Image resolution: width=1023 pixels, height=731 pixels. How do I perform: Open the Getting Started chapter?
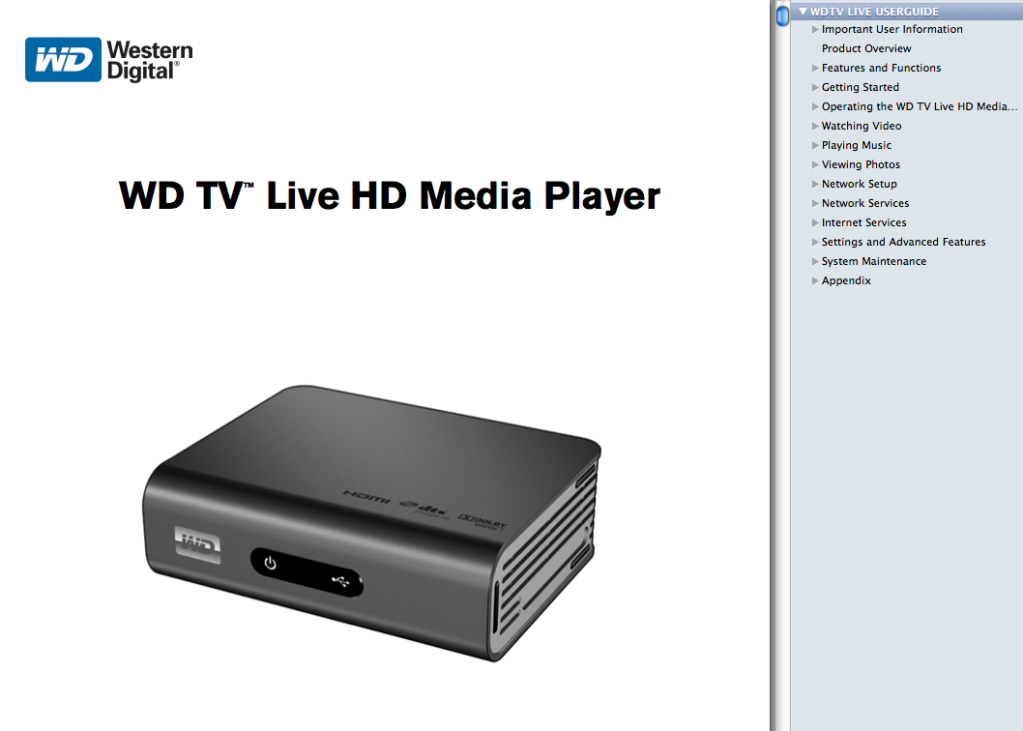[x=860, y=87]
